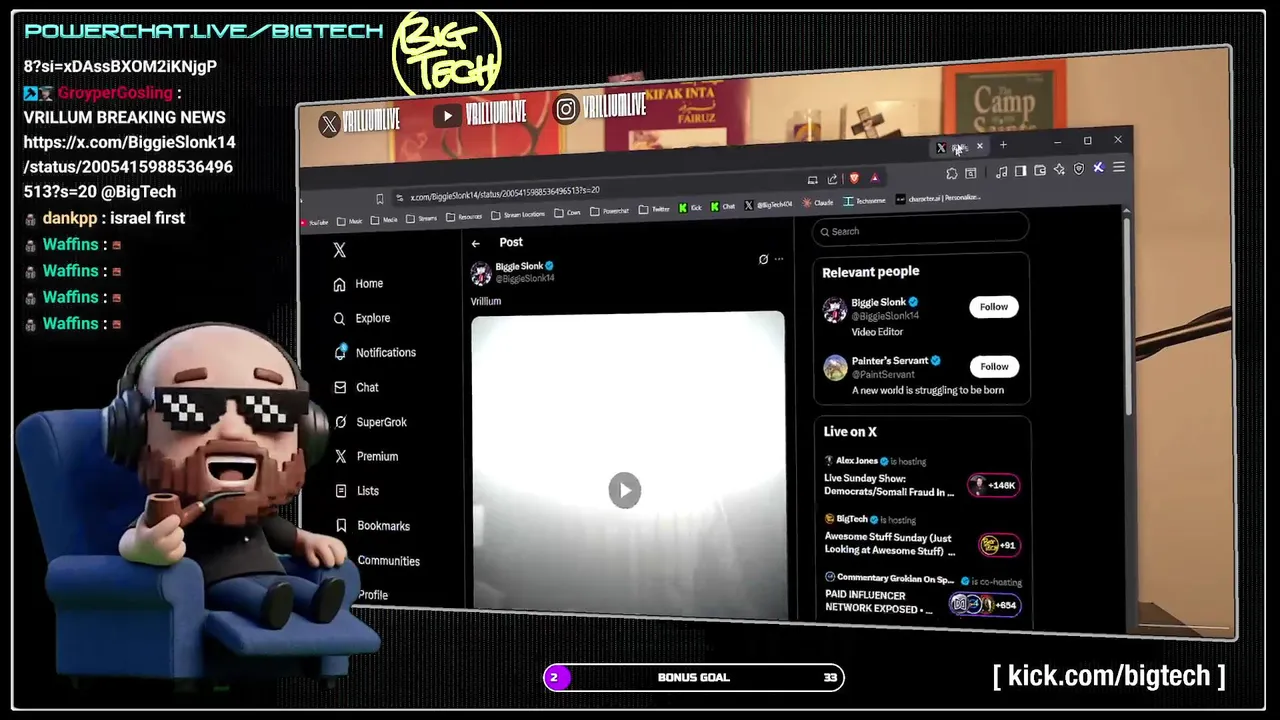Viewport: 1280px width, 720px height.
Task: Open the Twitter bookmarks folder
Action: [x=655, y=209]
